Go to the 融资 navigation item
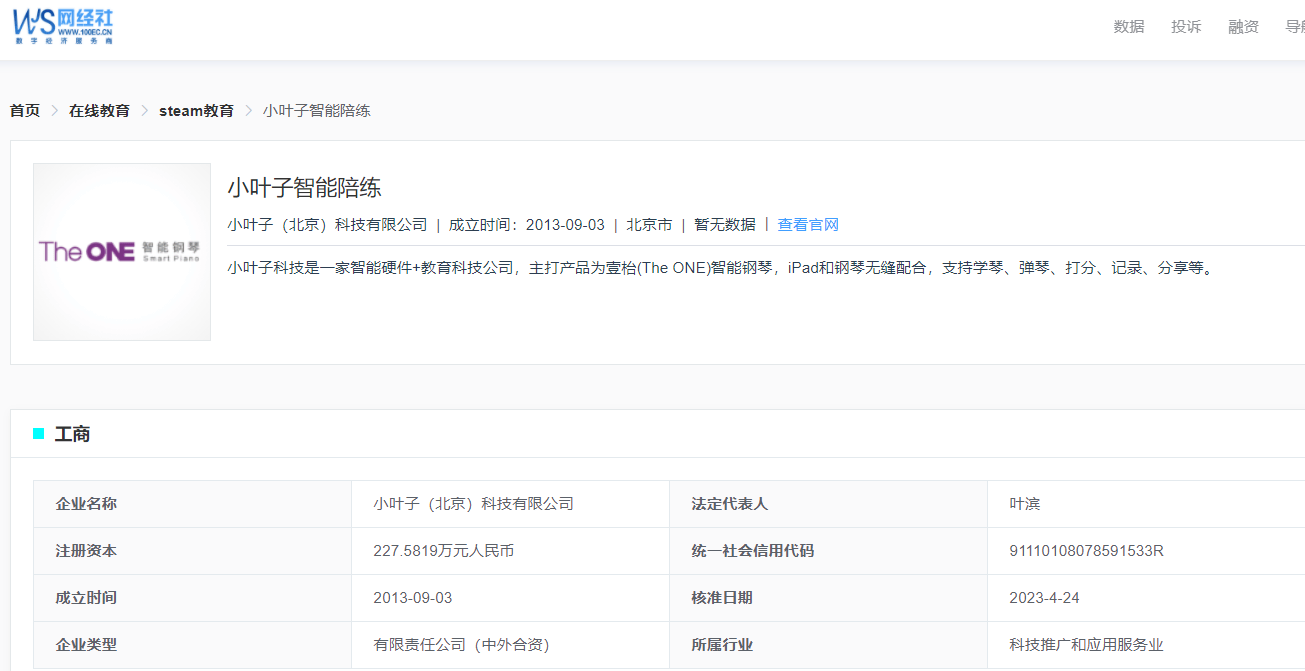The height and width of the screenshot is (671, 1305). (x=1243, y=27)
